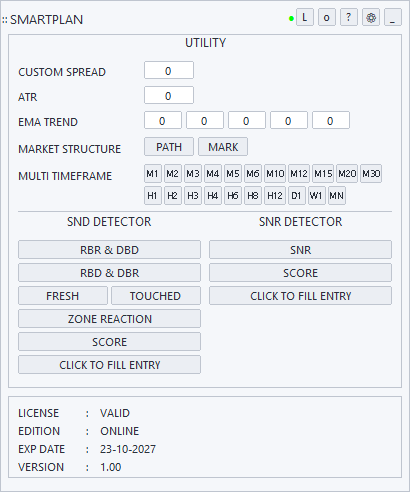The image size is (410, 492).
Task: Select the H12 timeframe button
Action: pos(275,195)
